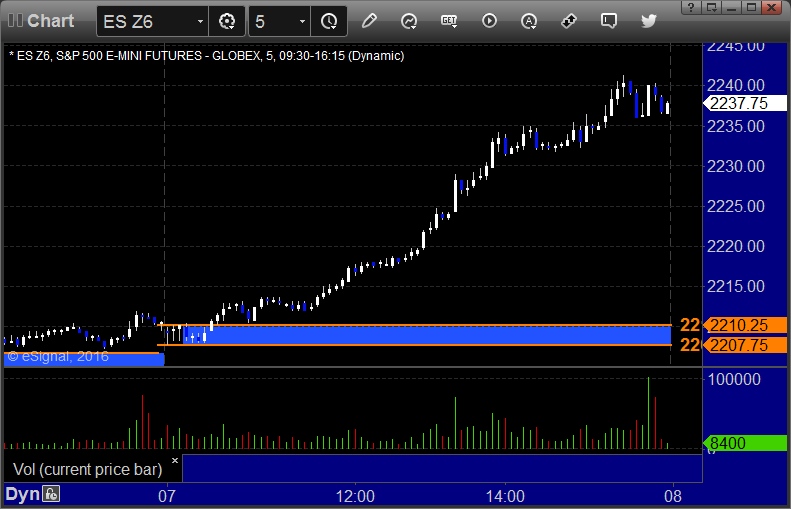Share chart via Twitter bird icon
This screenshot has width=791, height=509.
coord(648,20)
